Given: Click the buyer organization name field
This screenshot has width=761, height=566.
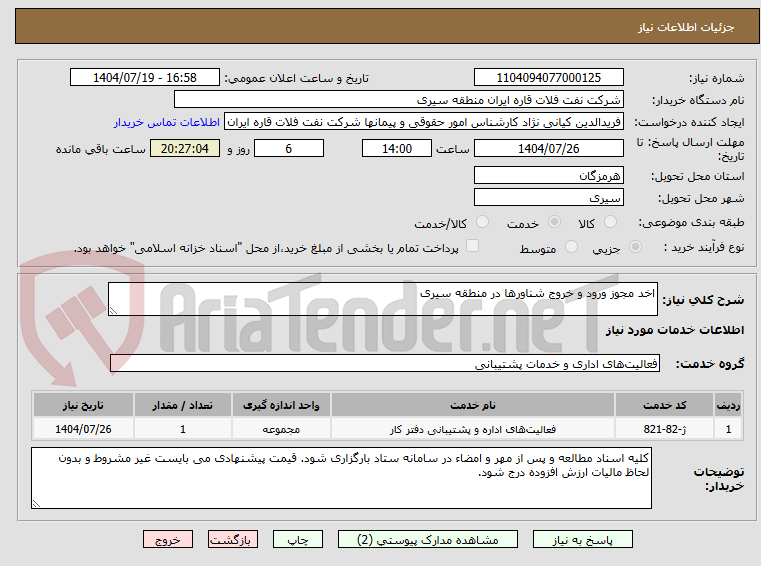Looking at the screenshot, I should click(x=398, y=100).
